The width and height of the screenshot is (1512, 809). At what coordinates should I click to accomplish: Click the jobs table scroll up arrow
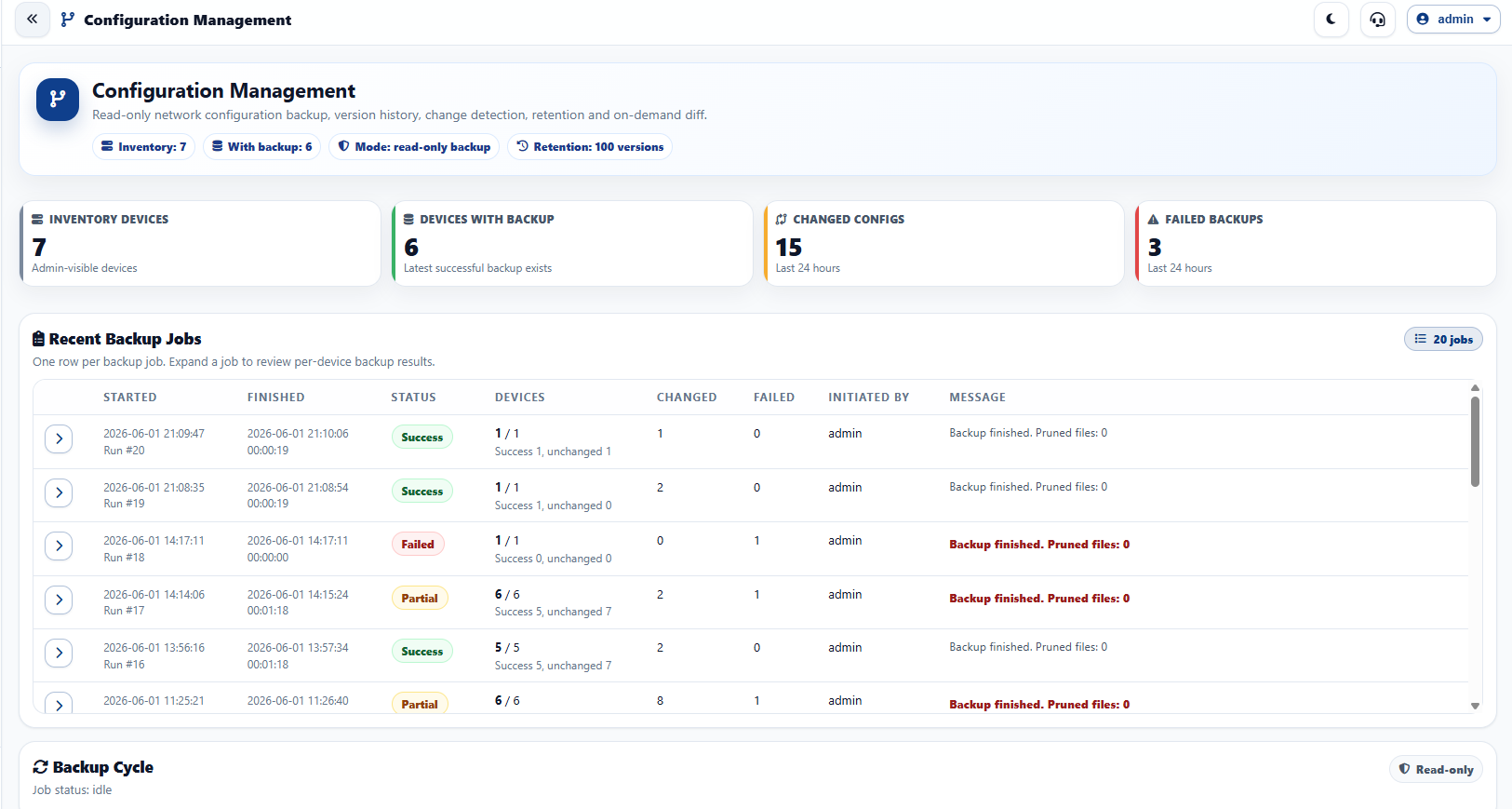1475,387
